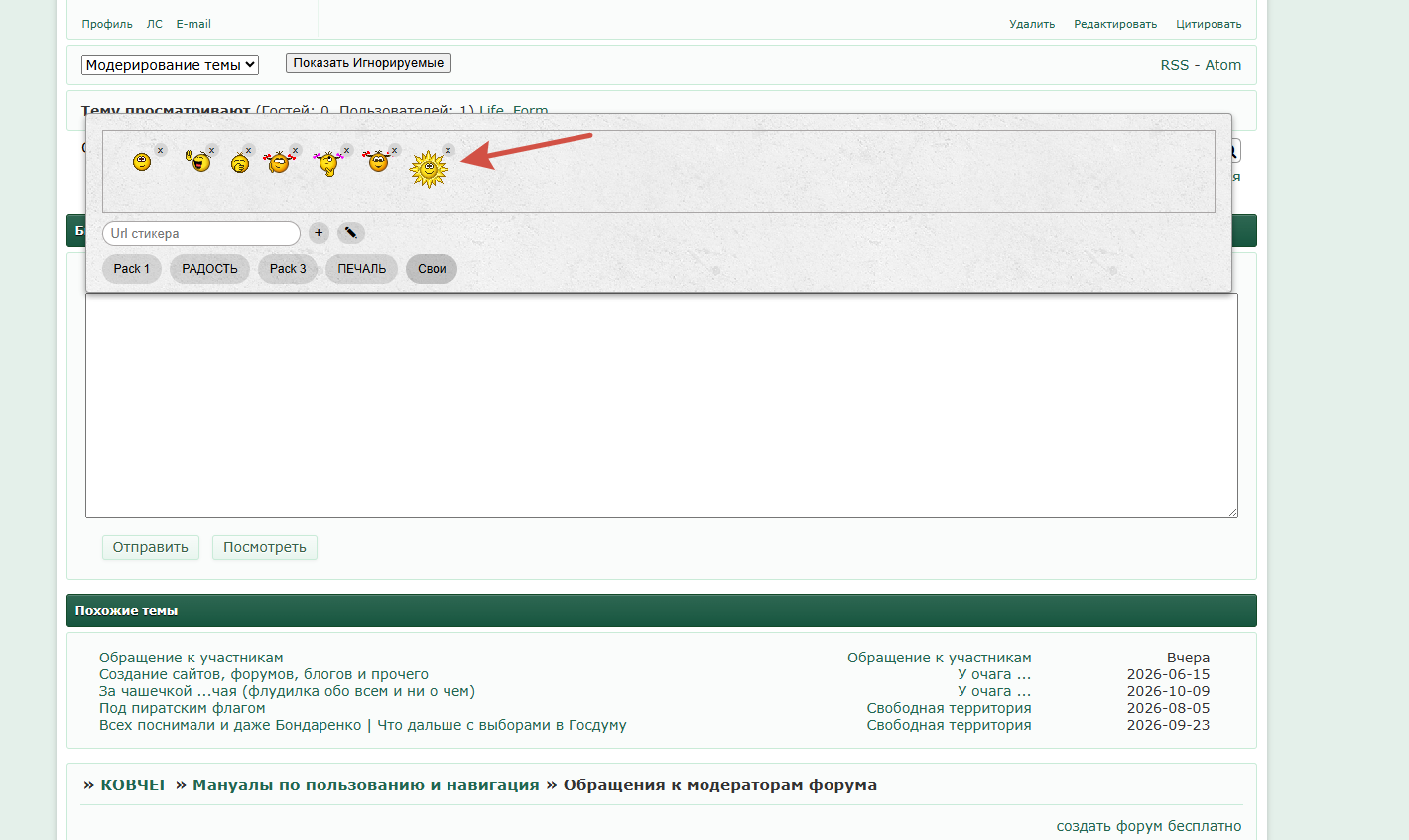1409x840 pixels.
Task: Click the E-mail link
Action: point(193,24)
